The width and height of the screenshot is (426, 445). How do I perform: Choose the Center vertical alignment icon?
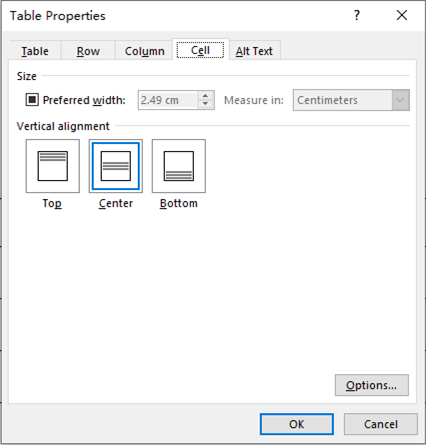(116, 166)
